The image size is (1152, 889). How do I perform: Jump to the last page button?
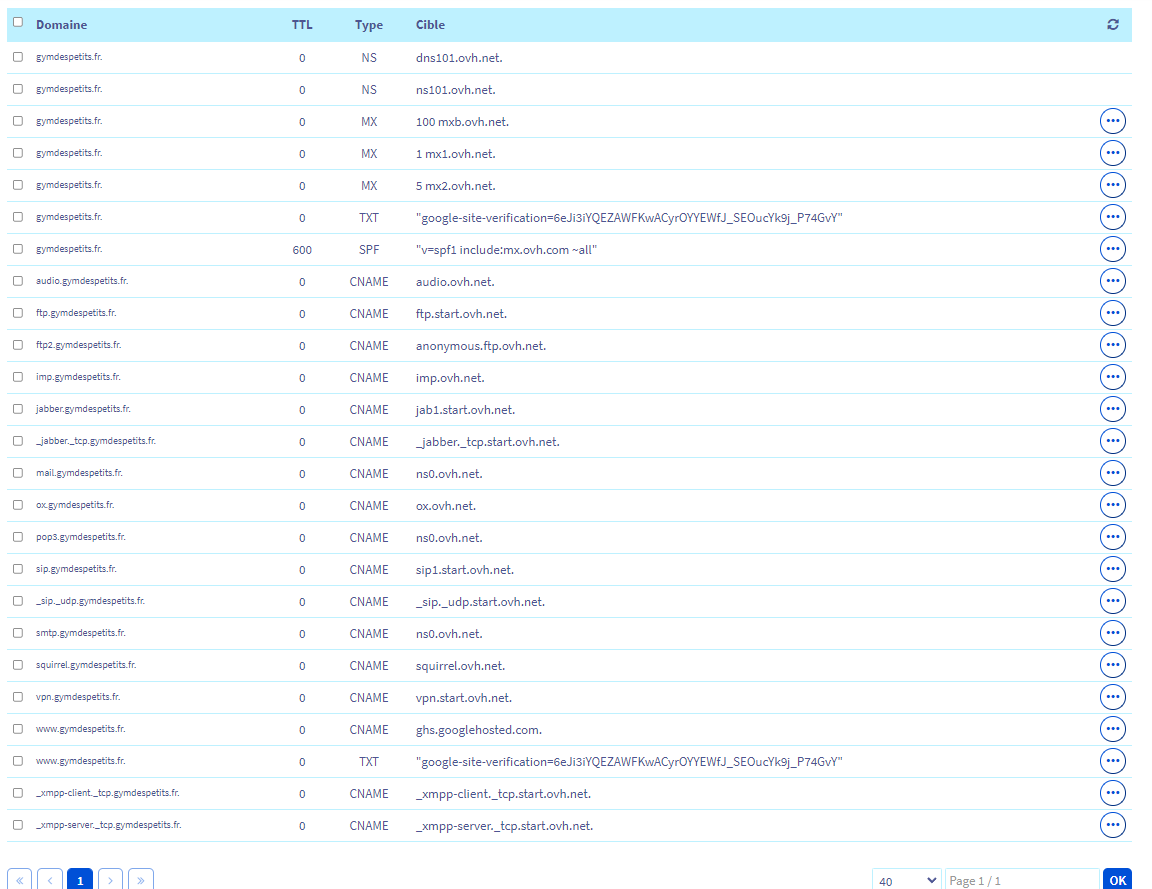coord(141,880)
